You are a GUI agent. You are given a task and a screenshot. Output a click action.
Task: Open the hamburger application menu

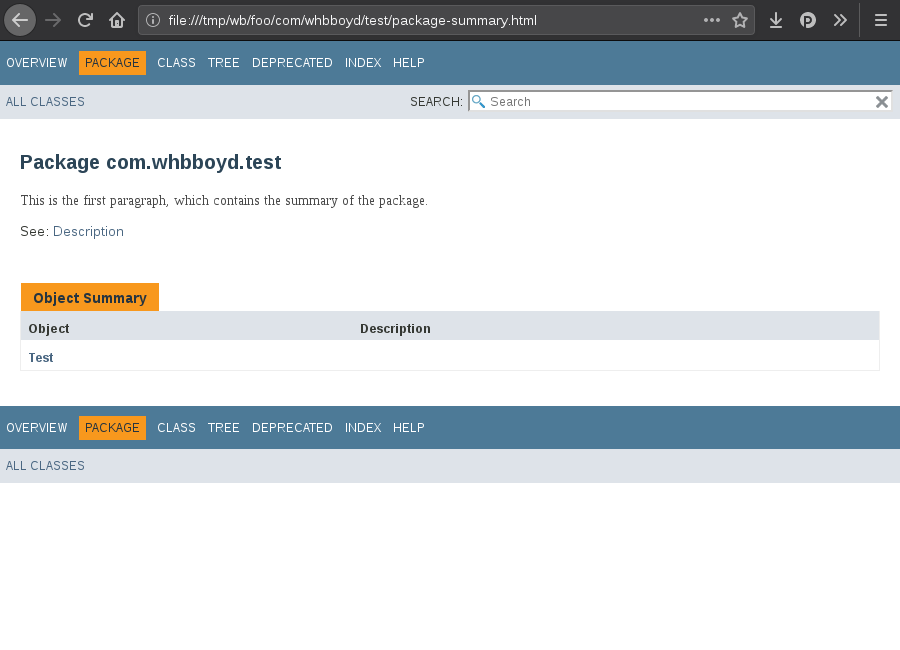[x=881, y=21]
